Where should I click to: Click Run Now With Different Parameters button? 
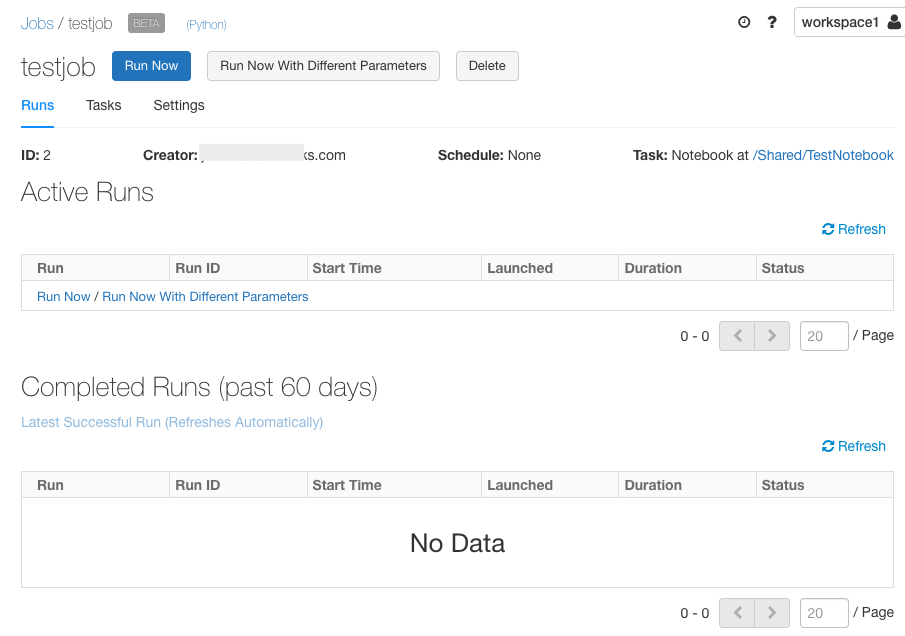coord(323,66)
